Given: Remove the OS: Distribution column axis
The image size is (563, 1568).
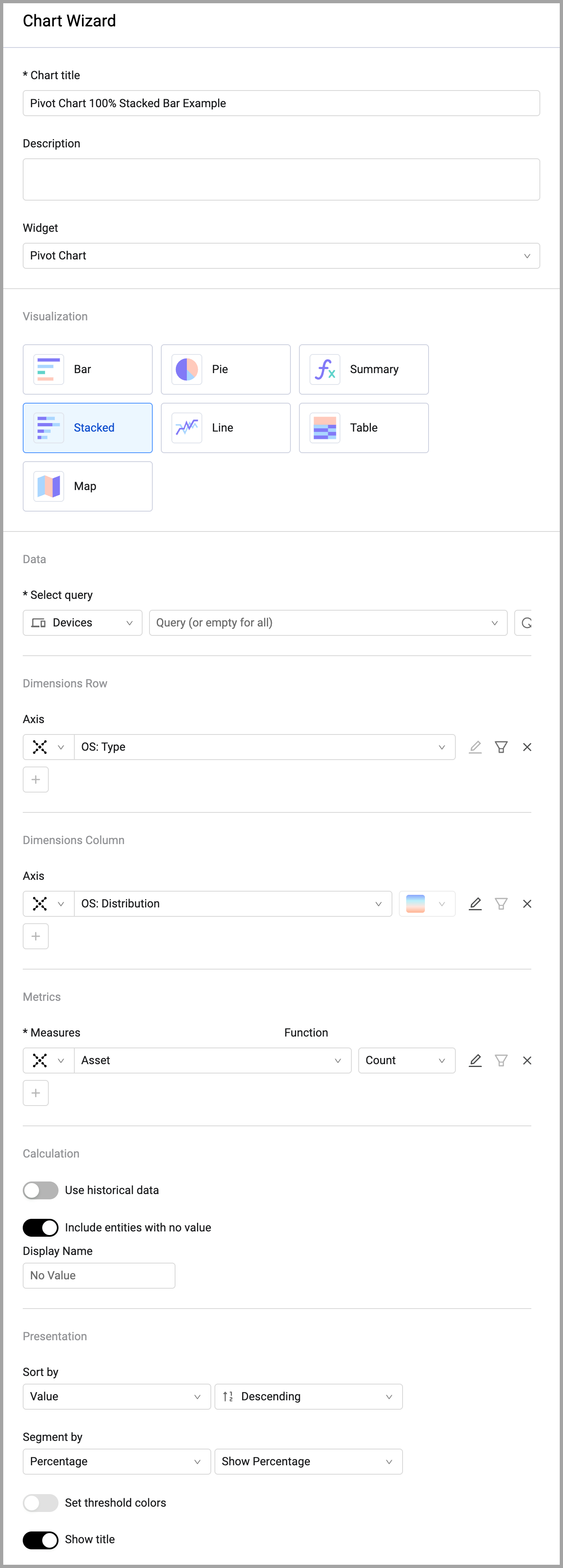Looking at the screenshot, I should point(527,904).
